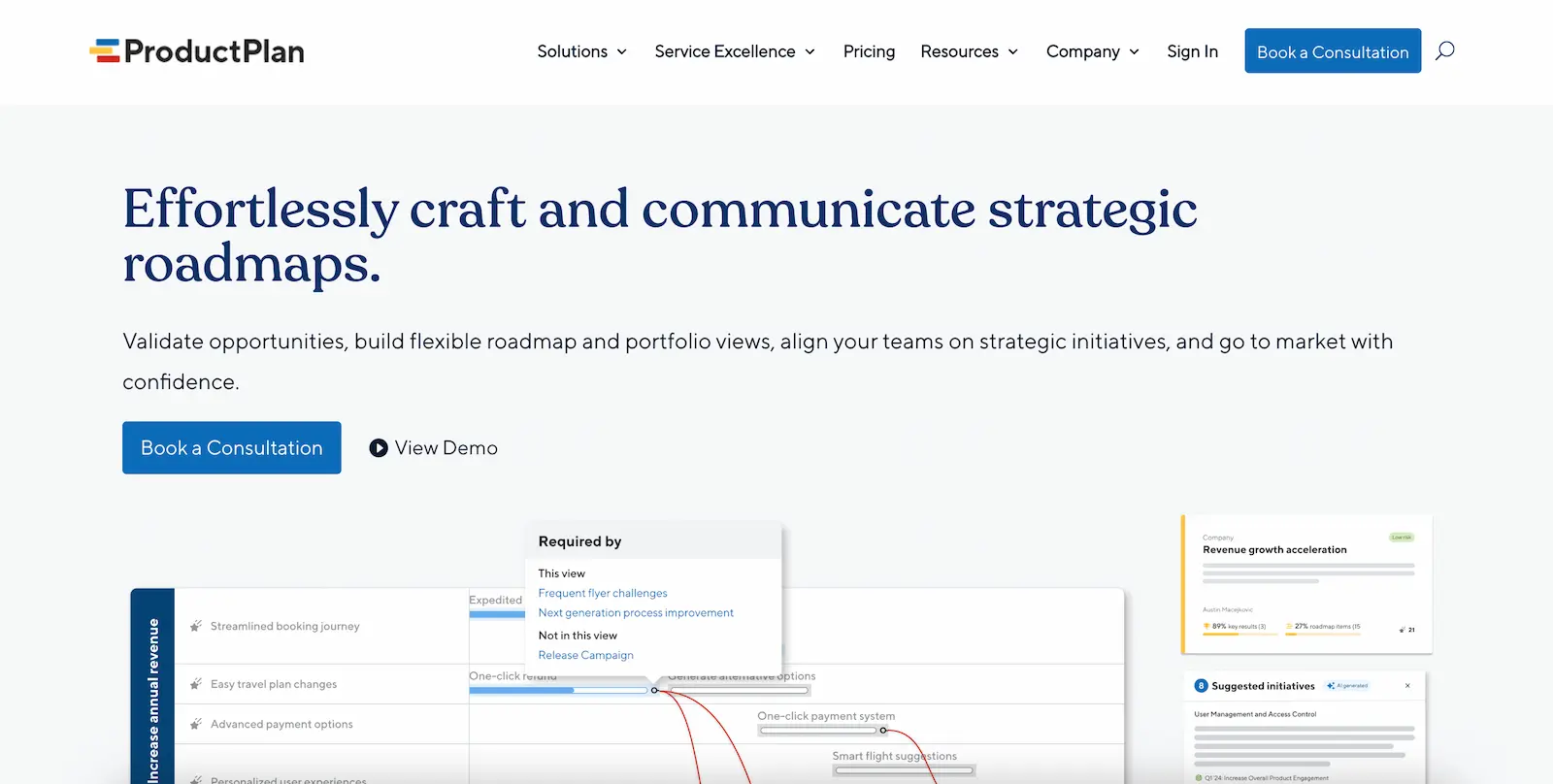1553x784 pixels.
Task: Click the hero Book a Consultation button
Action: 232,448
